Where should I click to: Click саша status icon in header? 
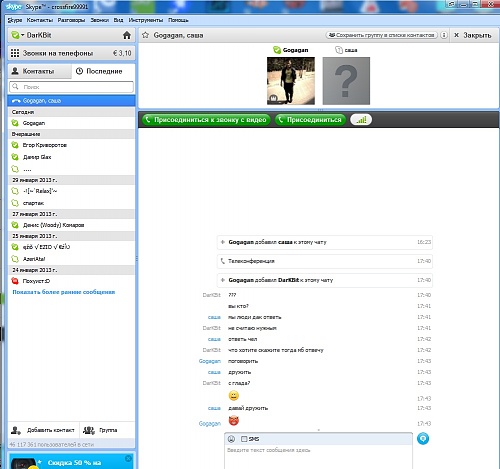point(339,50)
